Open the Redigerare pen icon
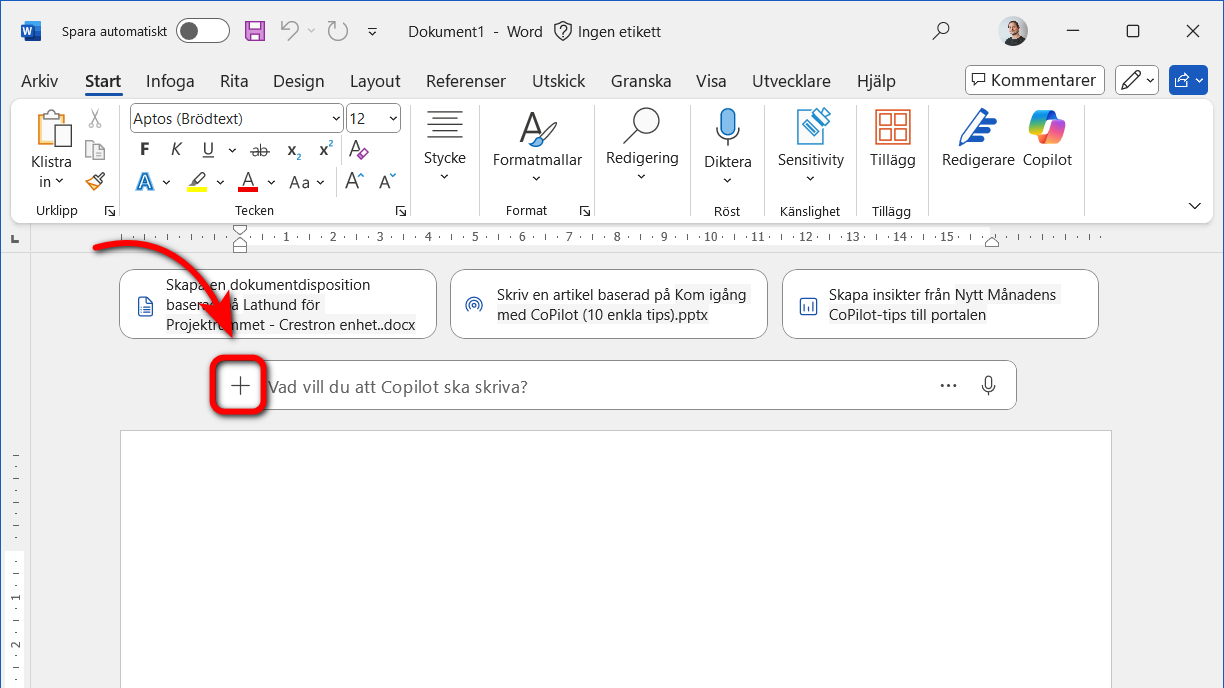 [977, 128]
